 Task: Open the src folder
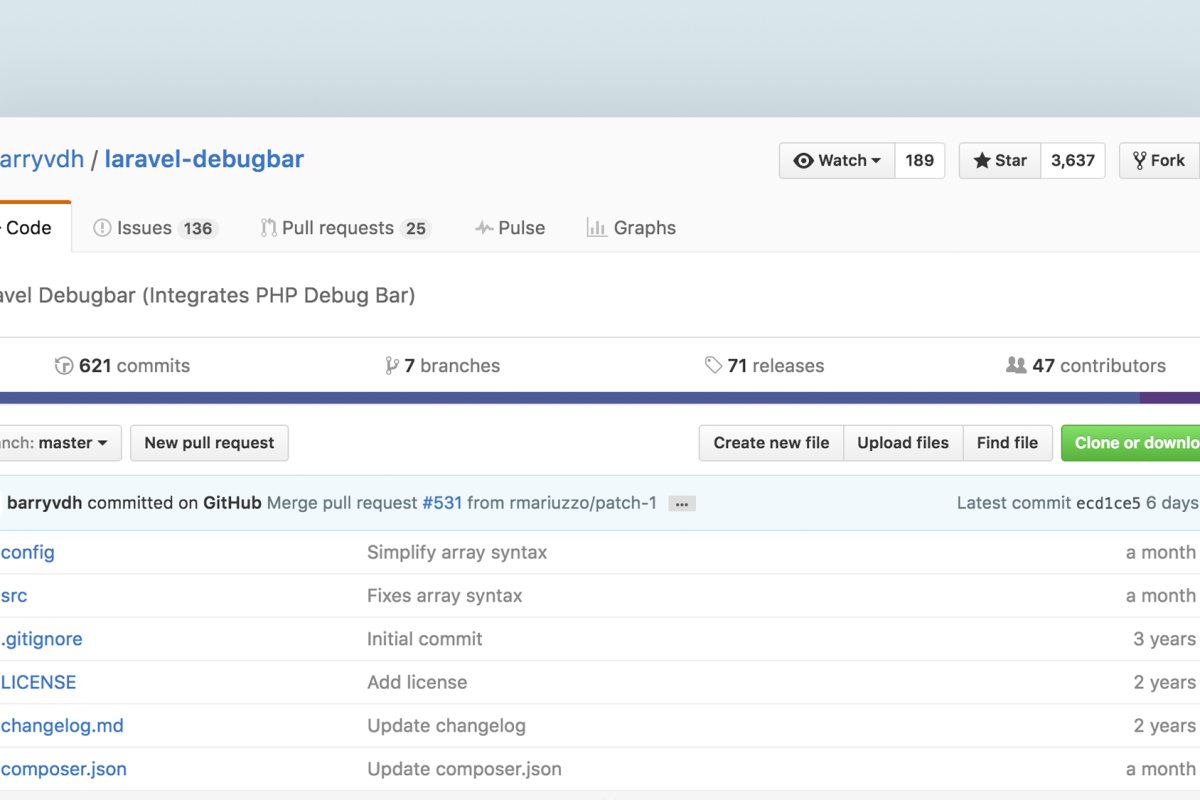pos(14,596)
